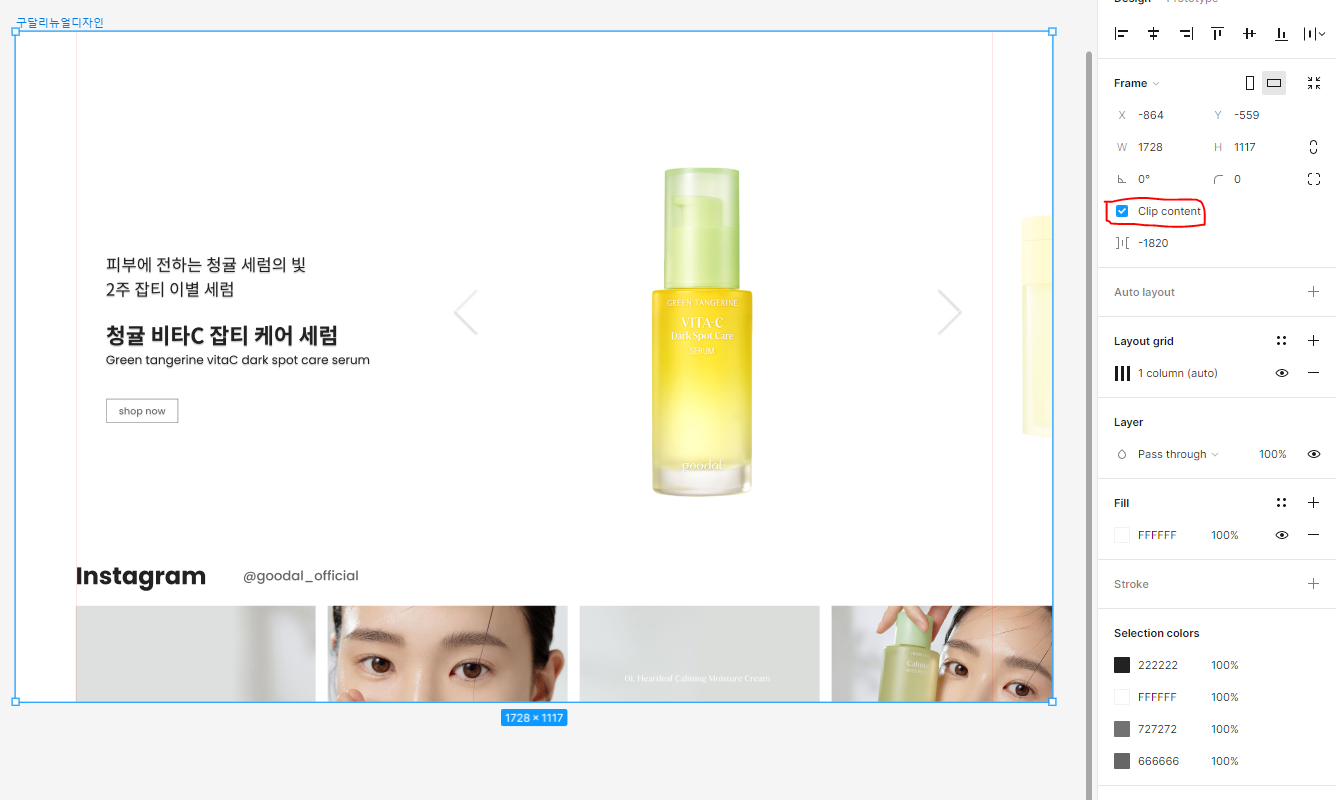The image size is (1336, 800).
Task: Align selection to the bottom edge
Action: click(x=1281, y=34)
